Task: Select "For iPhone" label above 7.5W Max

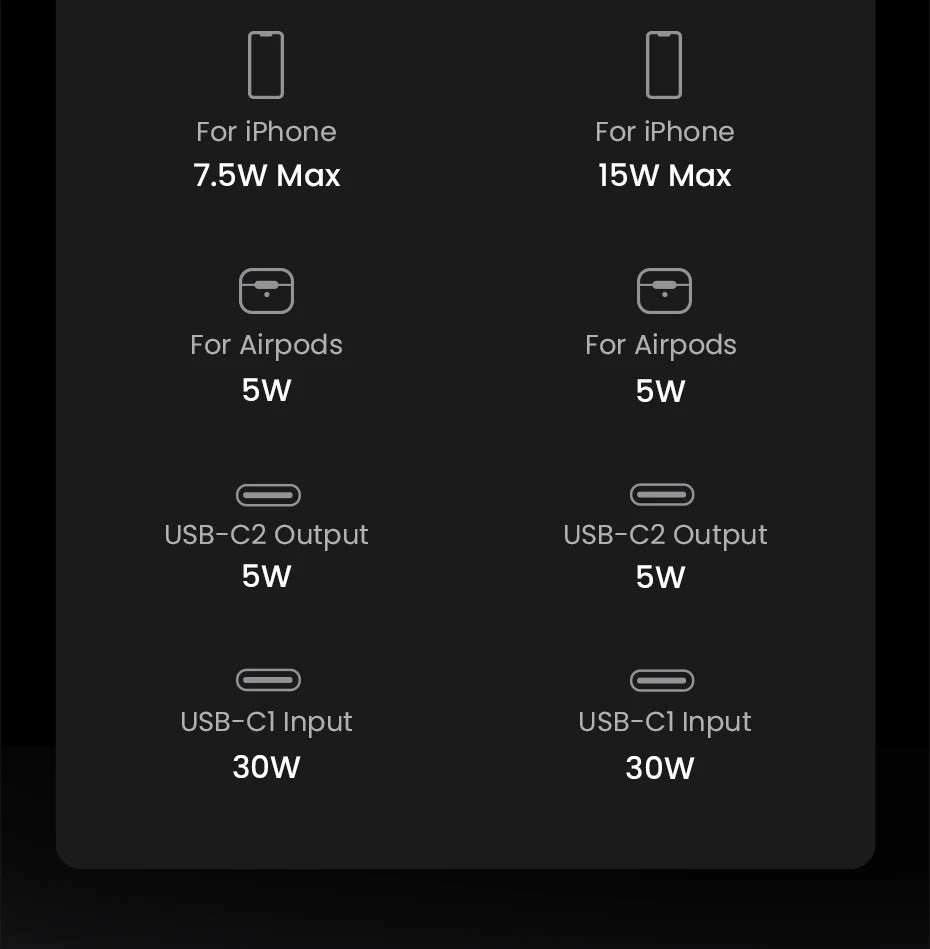Action: (x=266, y=132)
